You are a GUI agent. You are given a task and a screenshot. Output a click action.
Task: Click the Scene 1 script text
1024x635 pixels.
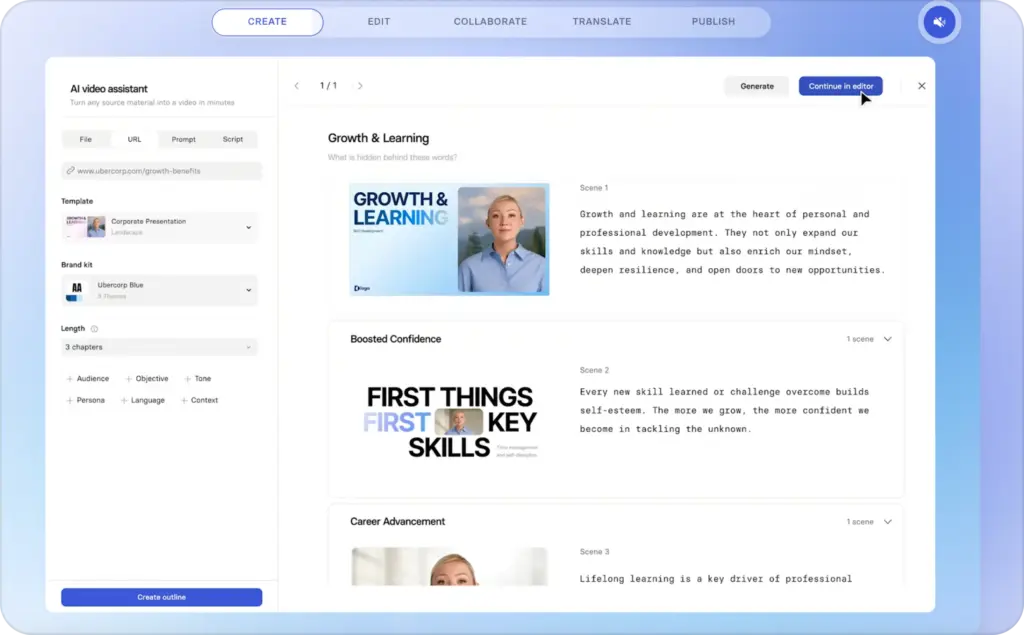coord(732,242)
